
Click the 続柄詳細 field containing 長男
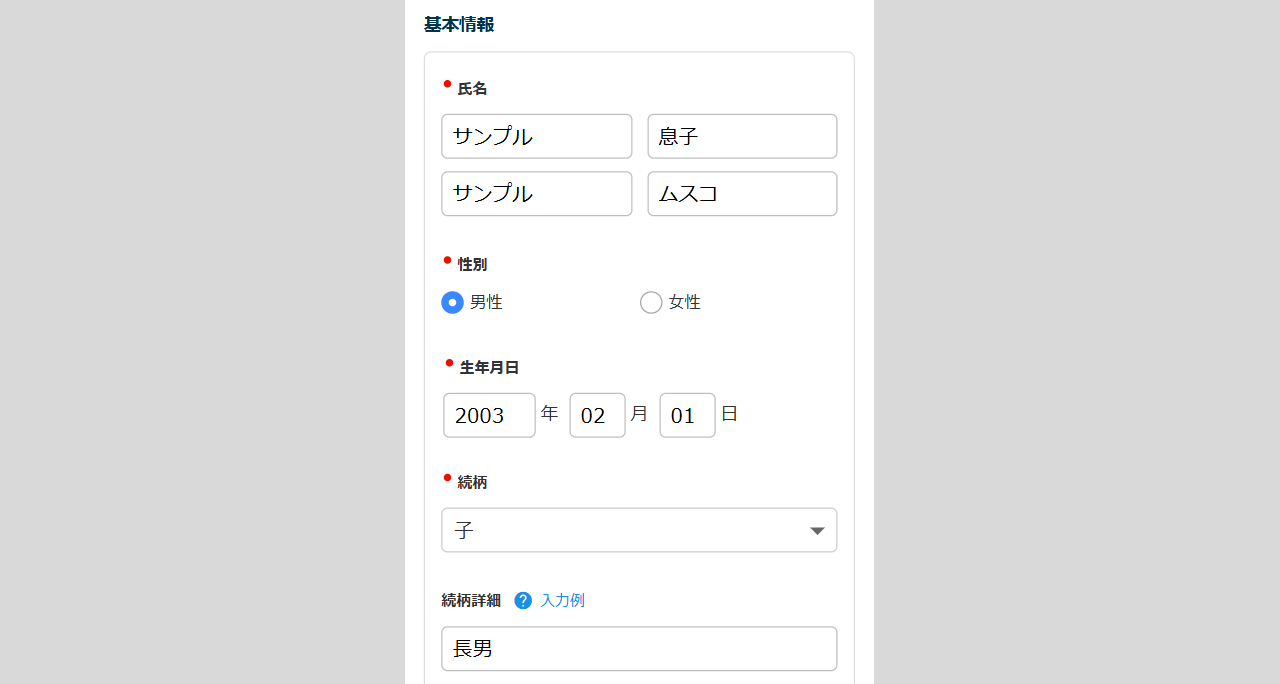point(639,649)
